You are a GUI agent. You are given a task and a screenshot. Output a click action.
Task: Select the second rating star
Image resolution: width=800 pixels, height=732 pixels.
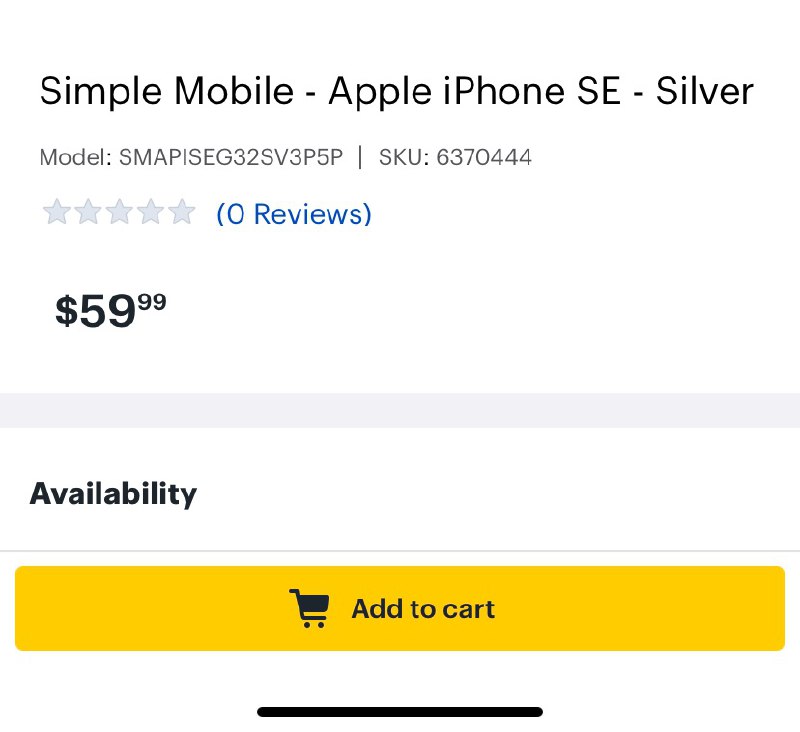89,212
